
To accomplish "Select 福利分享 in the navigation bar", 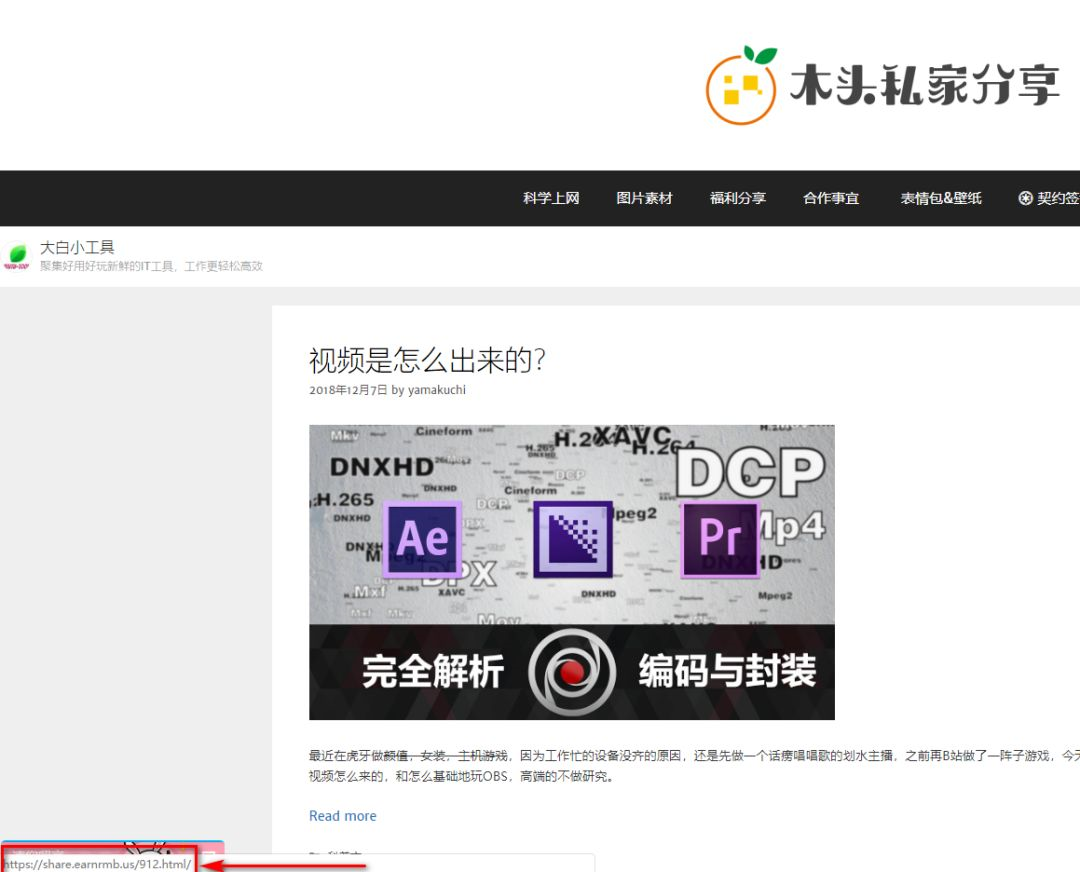I will tap(738, 198).
